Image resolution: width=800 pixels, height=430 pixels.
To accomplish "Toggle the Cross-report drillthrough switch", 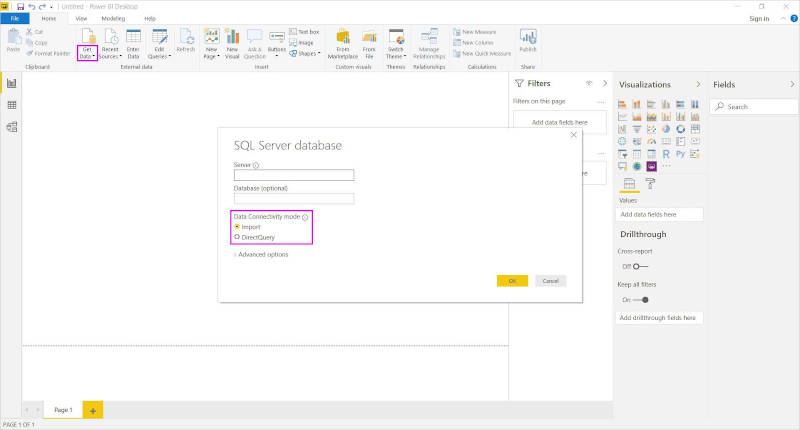I will point(640,266).
